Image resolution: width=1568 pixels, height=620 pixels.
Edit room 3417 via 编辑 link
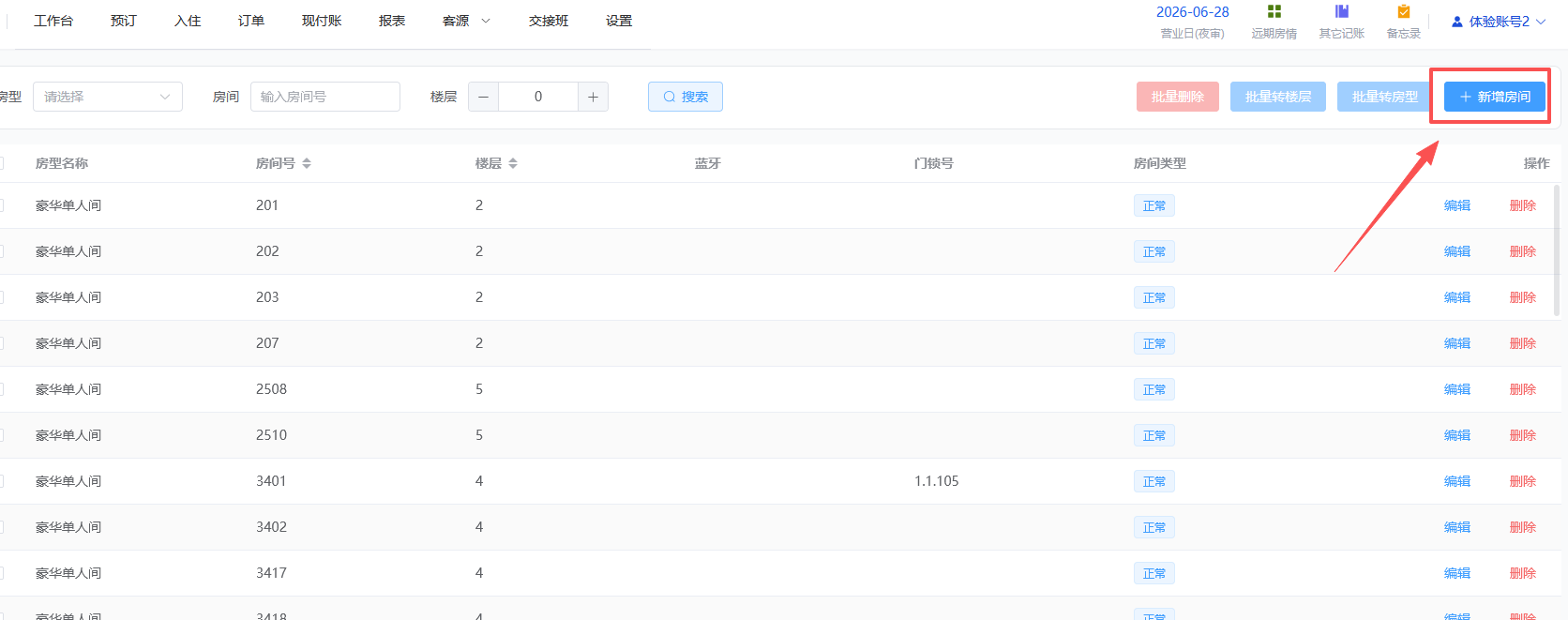tap(1457, 573)
